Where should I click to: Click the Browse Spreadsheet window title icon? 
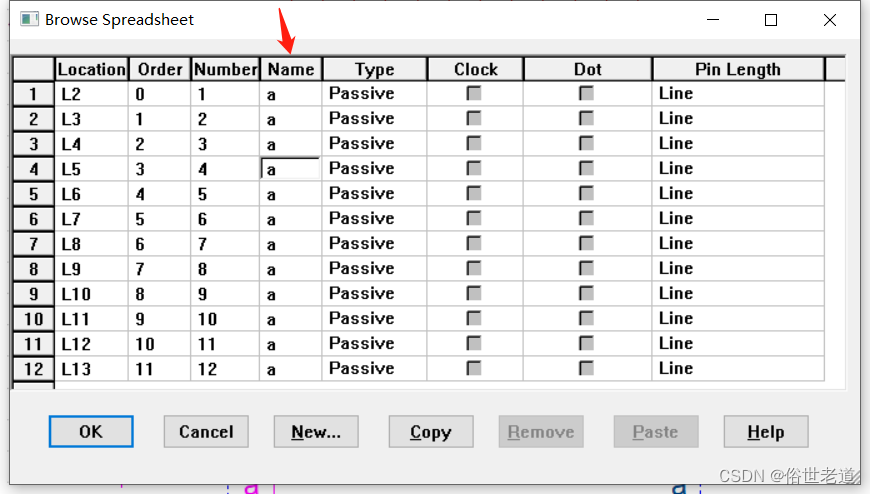point(29,19)
